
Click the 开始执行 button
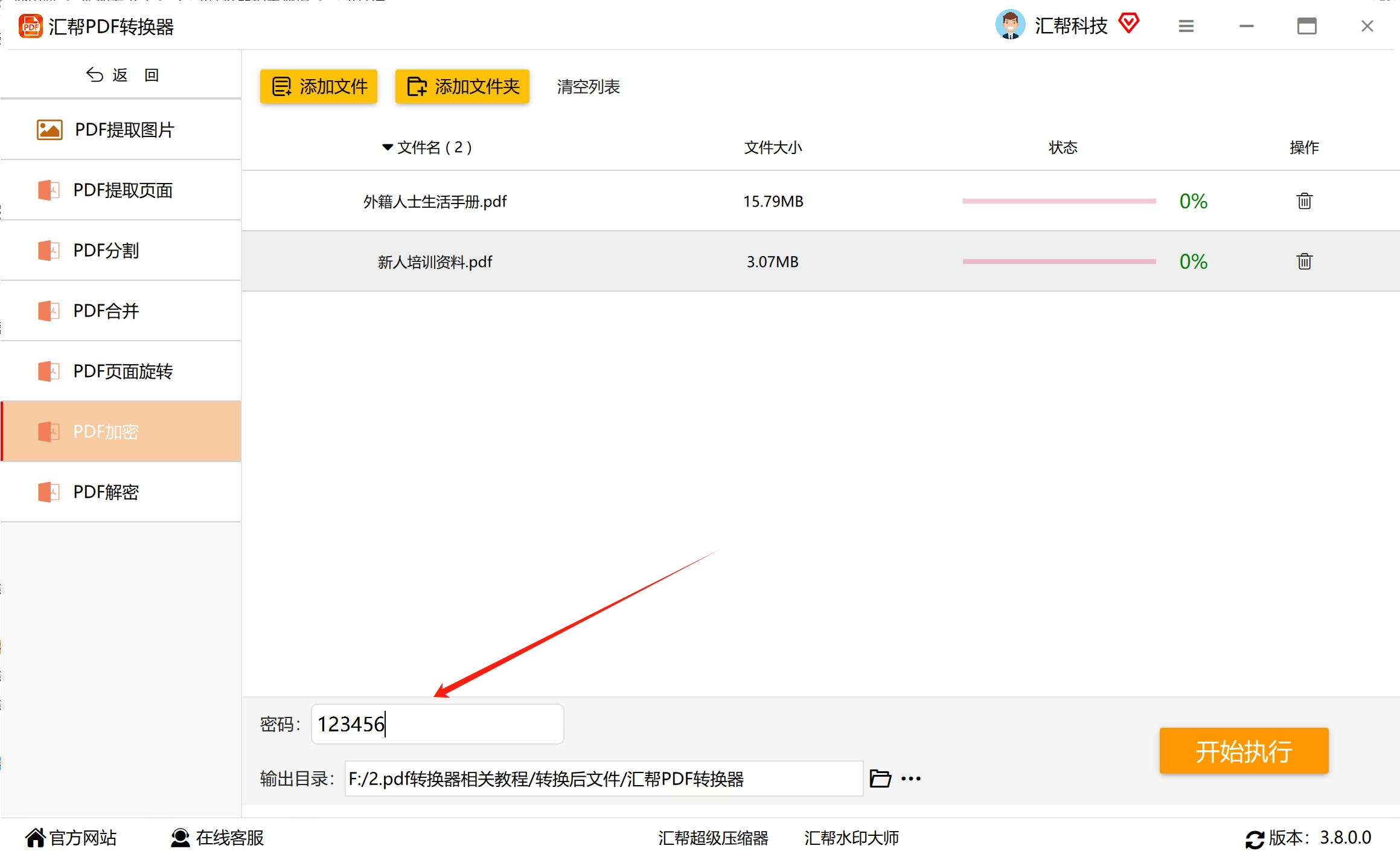(x=1244, y=751)
